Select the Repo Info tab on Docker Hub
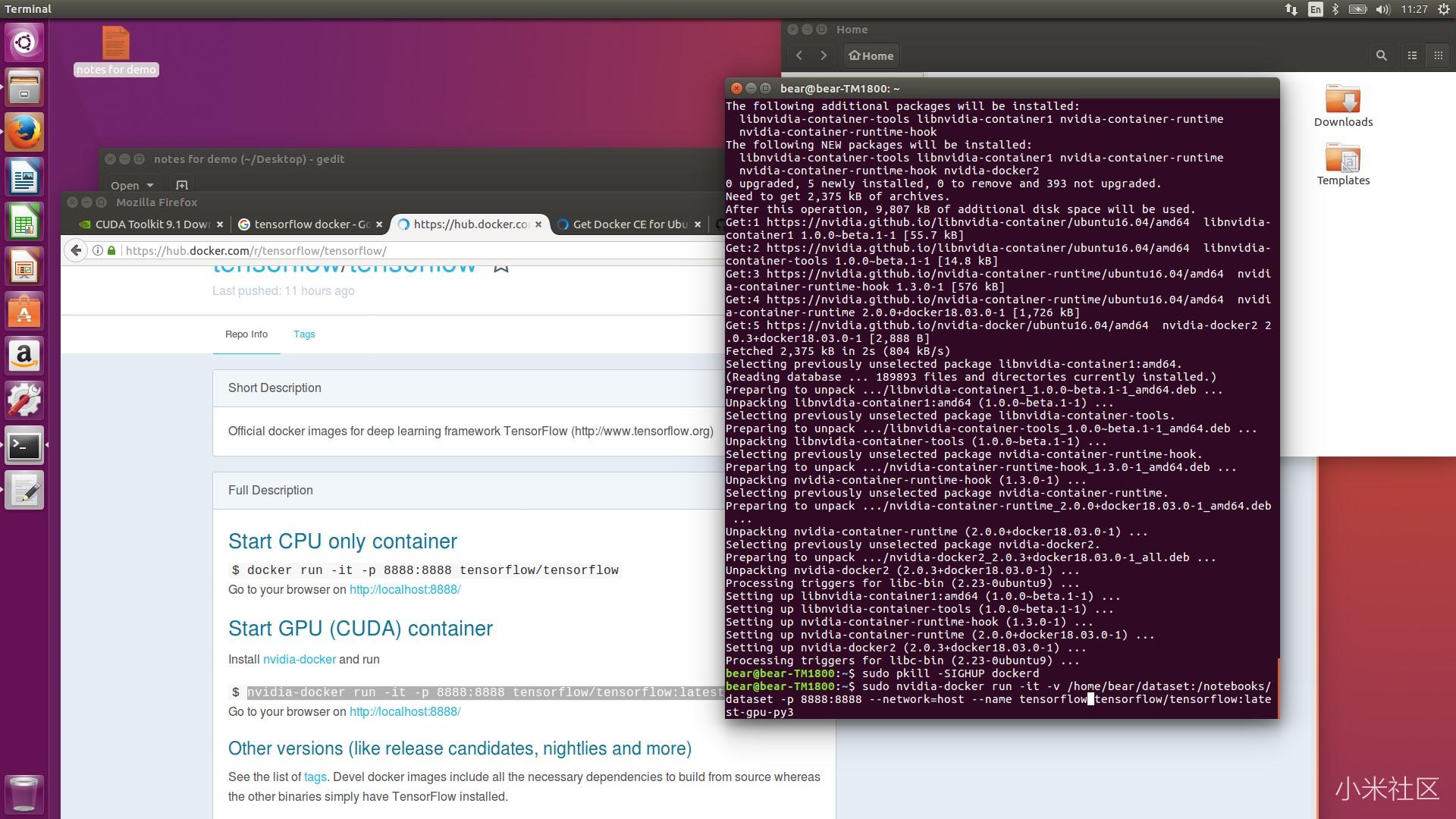Image resolution: width=1456 pixels, height=819 pixels. [x=246, y=334]
